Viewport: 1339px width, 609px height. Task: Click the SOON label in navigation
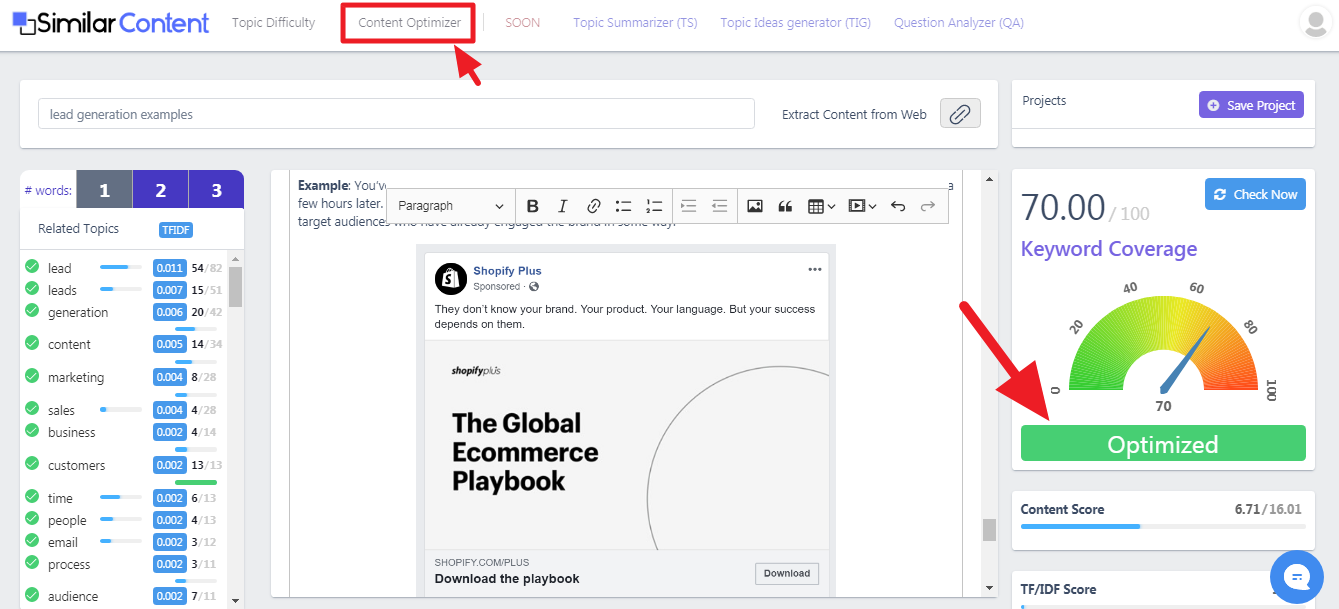point(522,22)
